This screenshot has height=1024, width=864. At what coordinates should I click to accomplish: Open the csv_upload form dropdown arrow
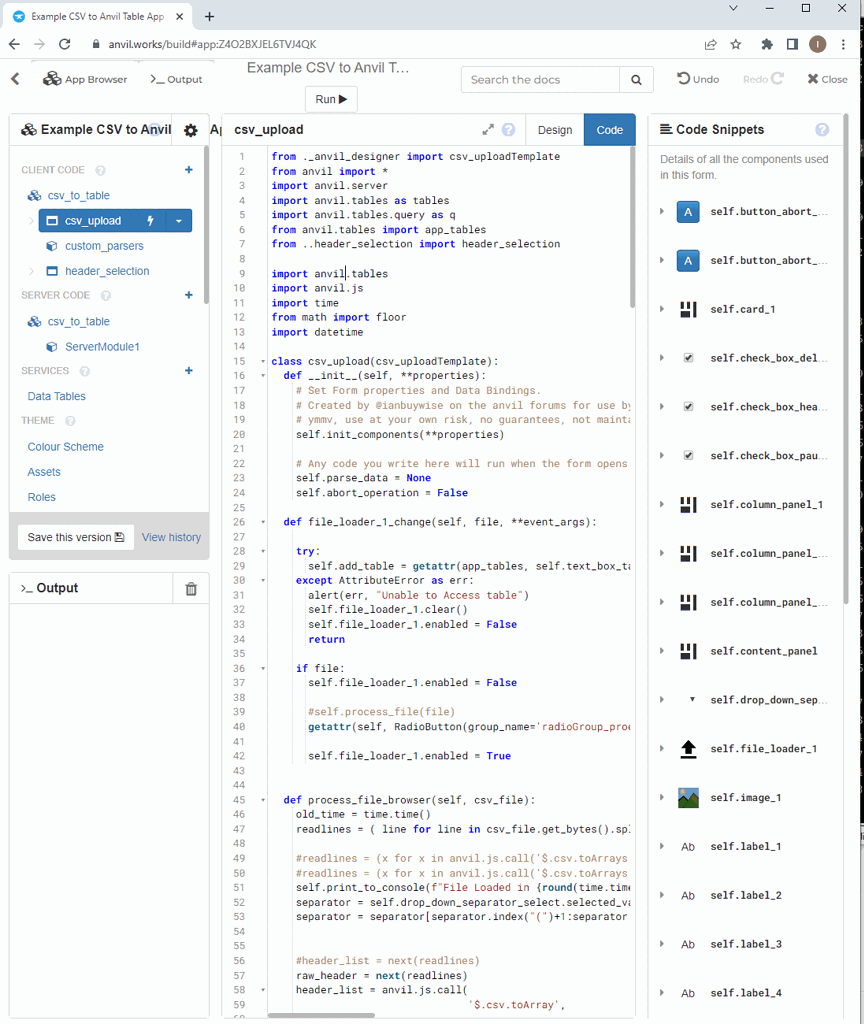(x=179, y=221)
